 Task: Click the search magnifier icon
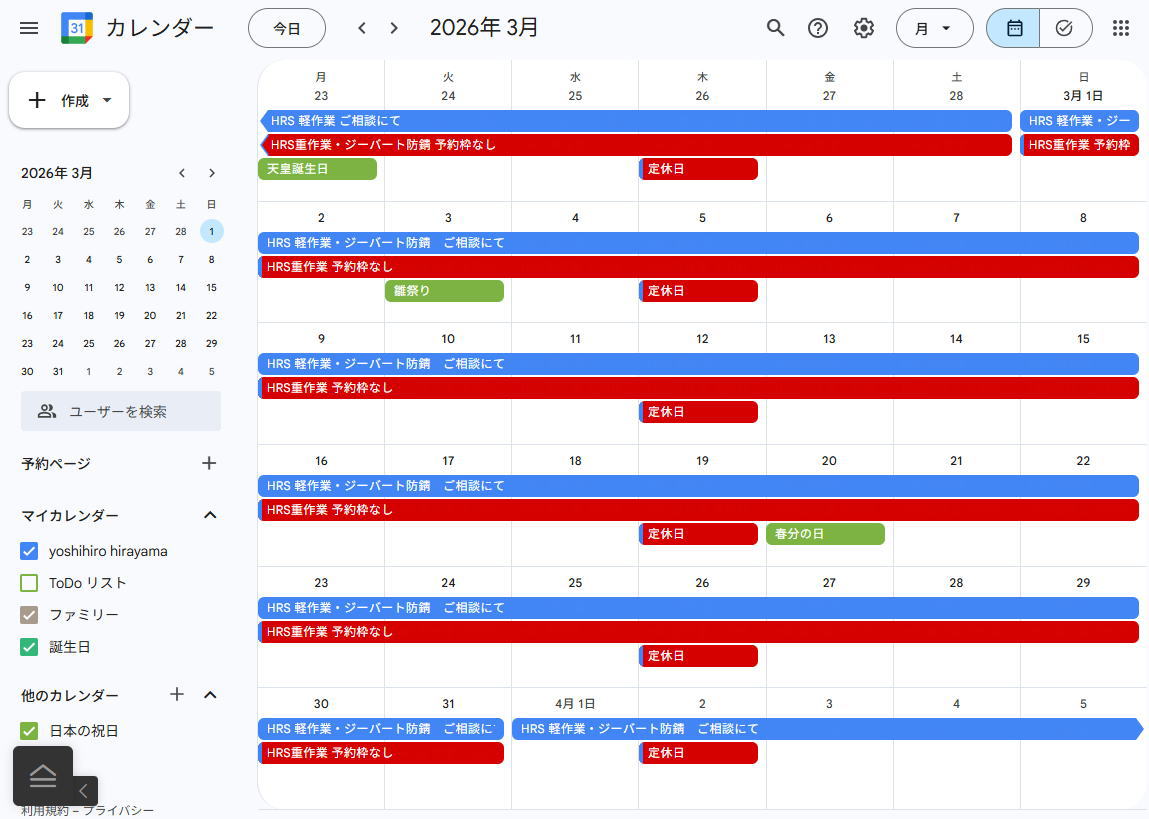(x=775, y=28)
